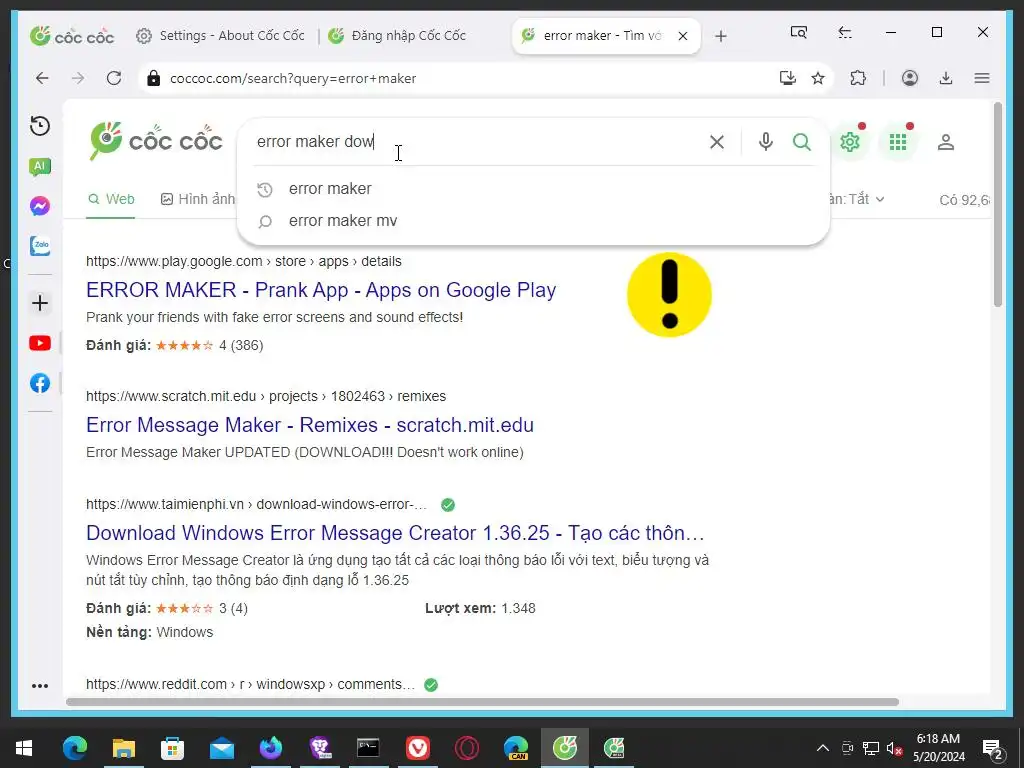Screen dimensions: 1024x768
Task: Open the tab search icon in title bar
Action: [x=798, y=32]
